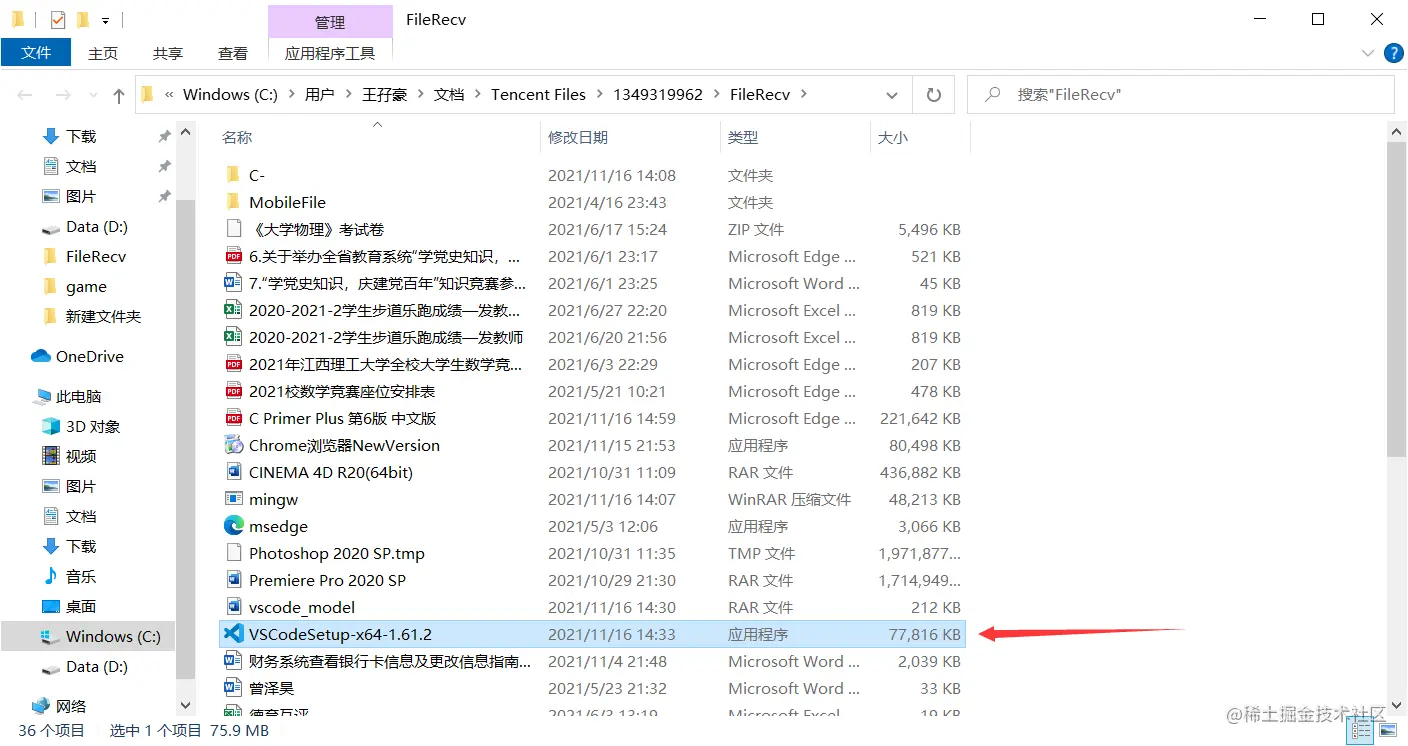Click the folder icon of the C- folder

tap(233, 175)
